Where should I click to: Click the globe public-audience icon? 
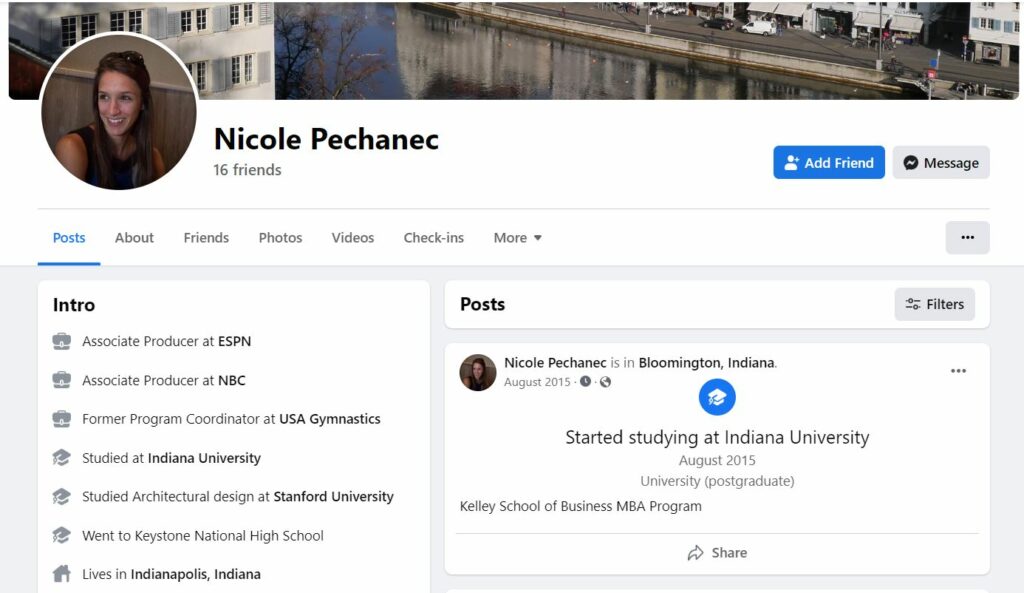(605, 381)
